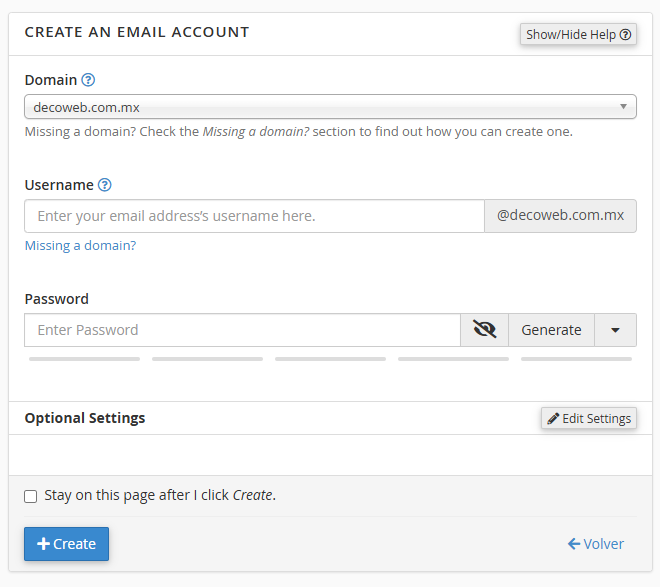This screenshot has height=587, width=660.
Task: Click the @decoweb.com.mx domain suffix label
Action: coord(560,216)
